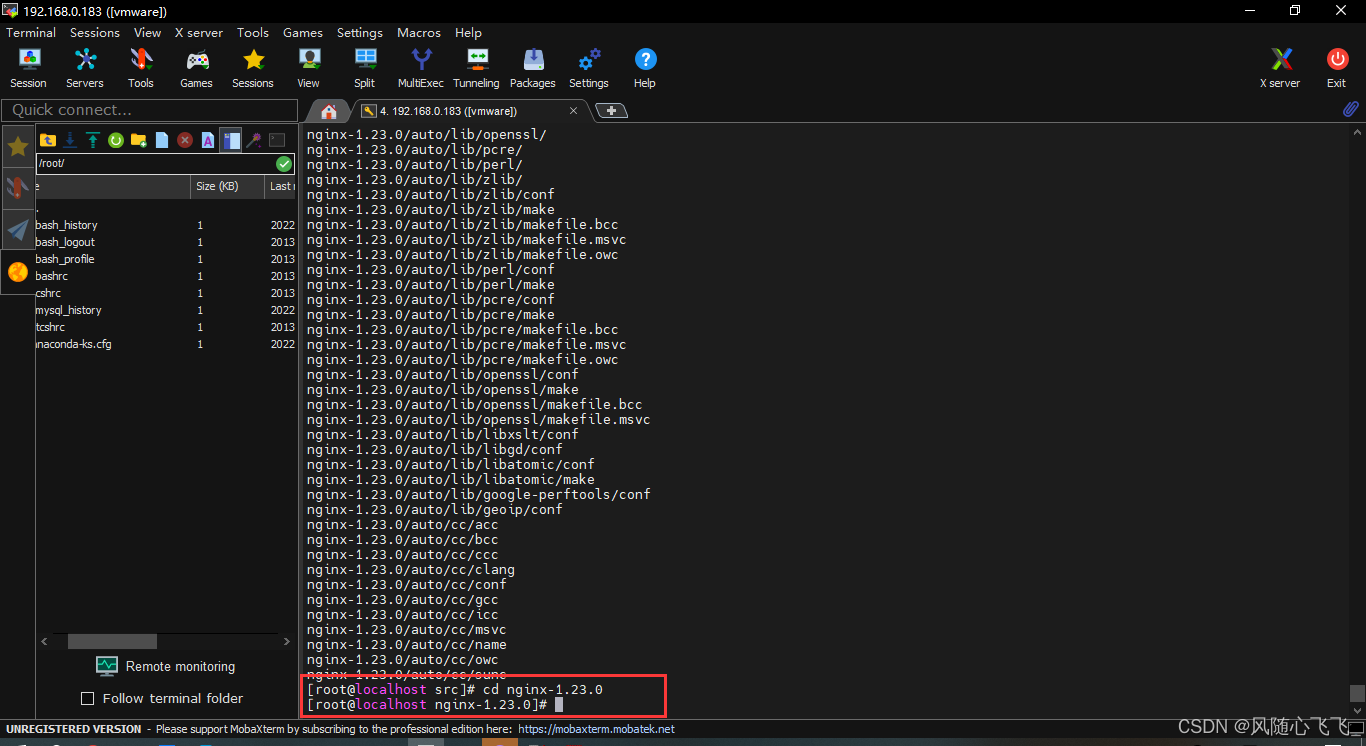The image size is (1366, 746).
Task: Click the mobaxterm.mobatek.net link
Action: click(597, 729)
